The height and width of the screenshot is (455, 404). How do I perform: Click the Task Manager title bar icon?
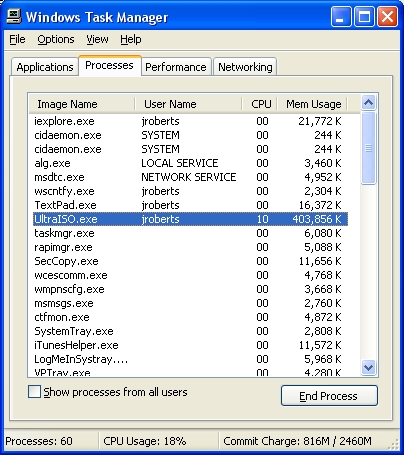[14, 16]
